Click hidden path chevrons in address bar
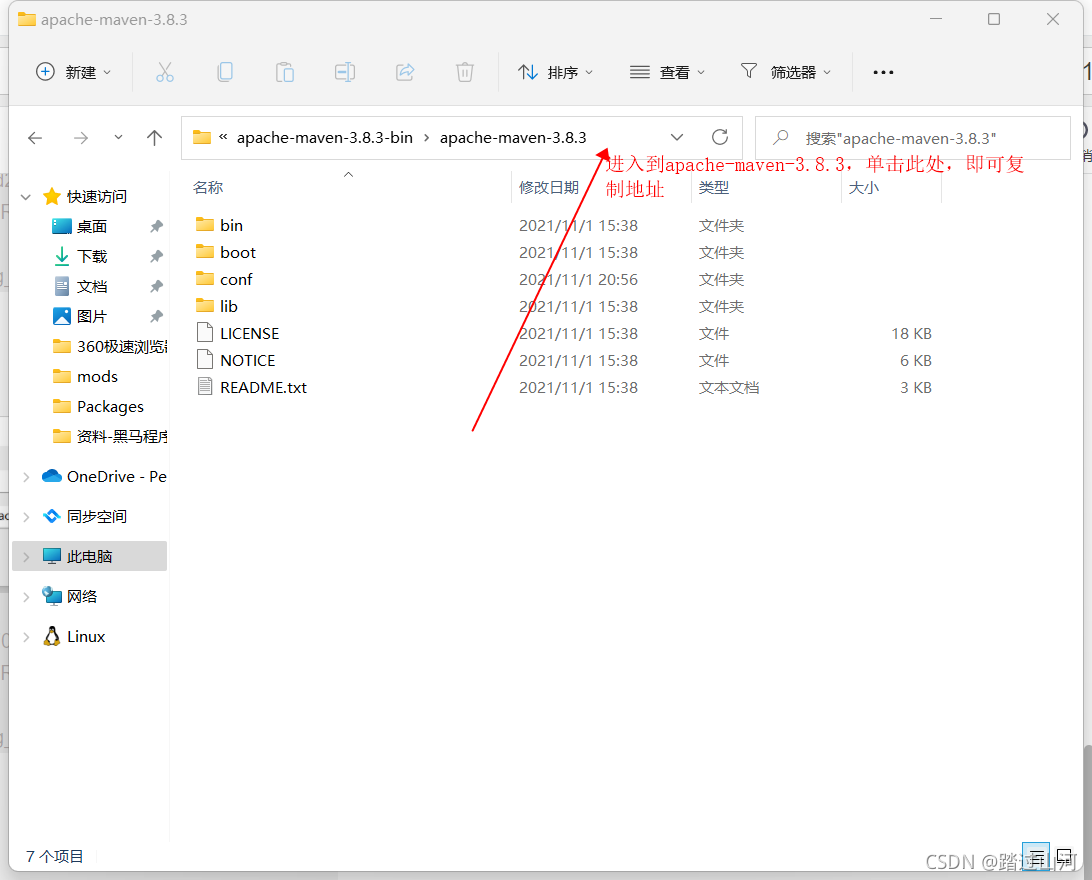The image size is (1092, 880). [x=223, y=137]
